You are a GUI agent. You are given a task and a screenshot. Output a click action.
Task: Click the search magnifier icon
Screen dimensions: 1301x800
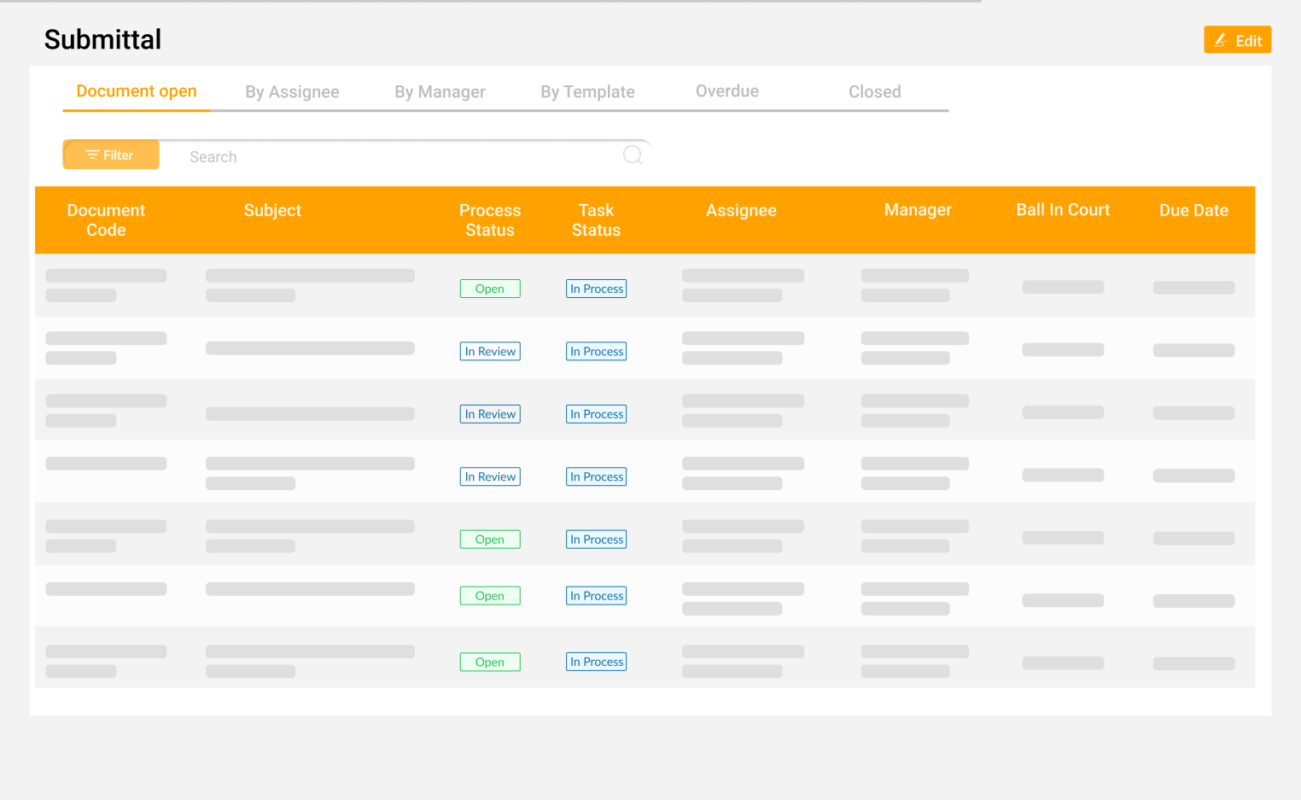click(632, 155)
